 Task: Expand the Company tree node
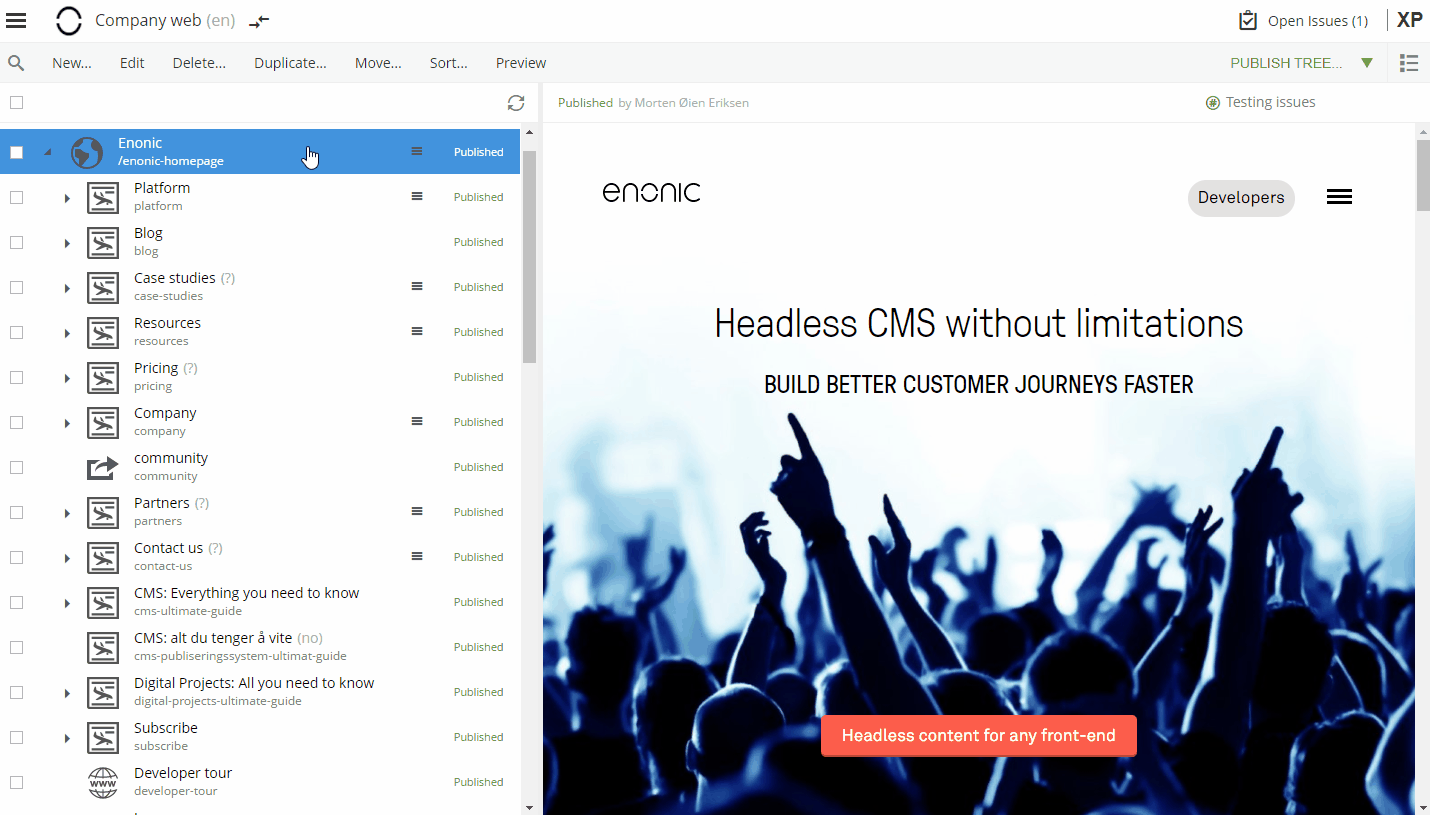67,423
